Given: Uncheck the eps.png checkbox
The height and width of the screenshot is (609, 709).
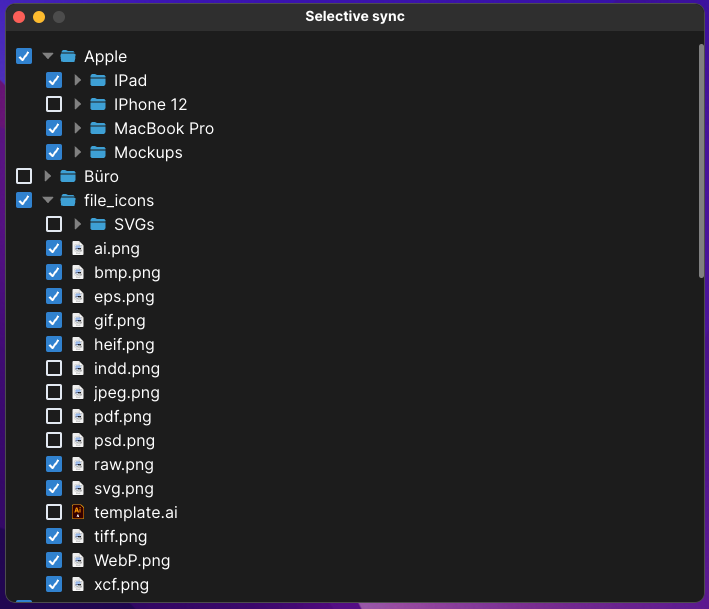Looking at the screenshot, I should (54, 296).
